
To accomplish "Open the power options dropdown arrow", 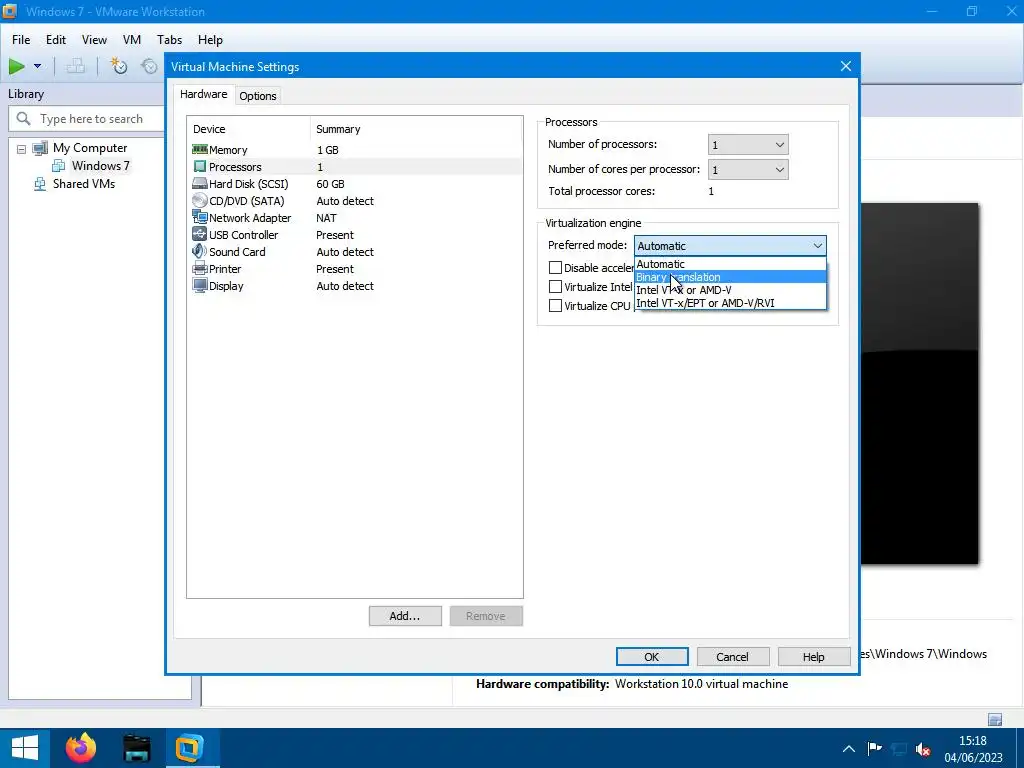I will 37,66.
